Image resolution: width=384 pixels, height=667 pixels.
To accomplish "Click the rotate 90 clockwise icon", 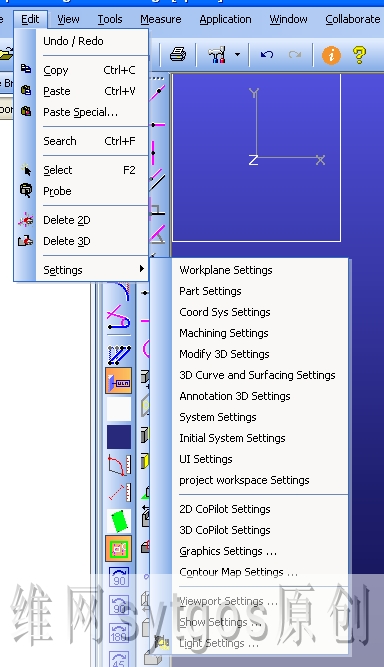I will tap(119, 577).
